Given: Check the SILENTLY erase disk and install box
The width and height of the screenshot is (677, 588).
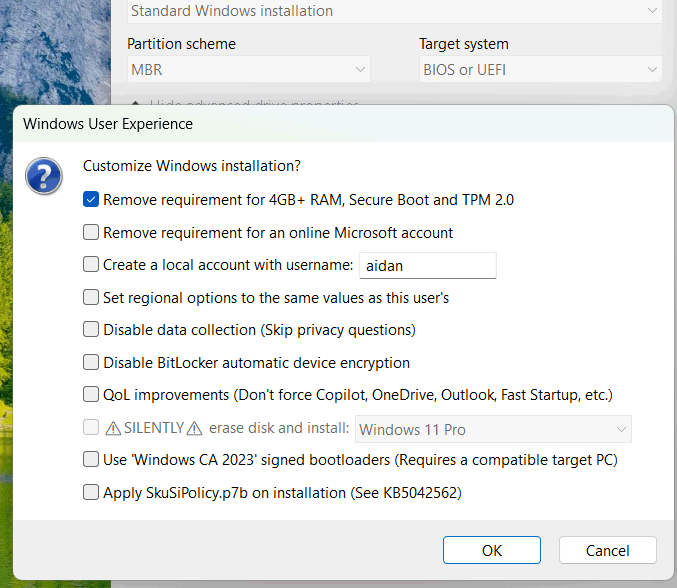Looking at the screenshot, I should click(x=91, y=427).
